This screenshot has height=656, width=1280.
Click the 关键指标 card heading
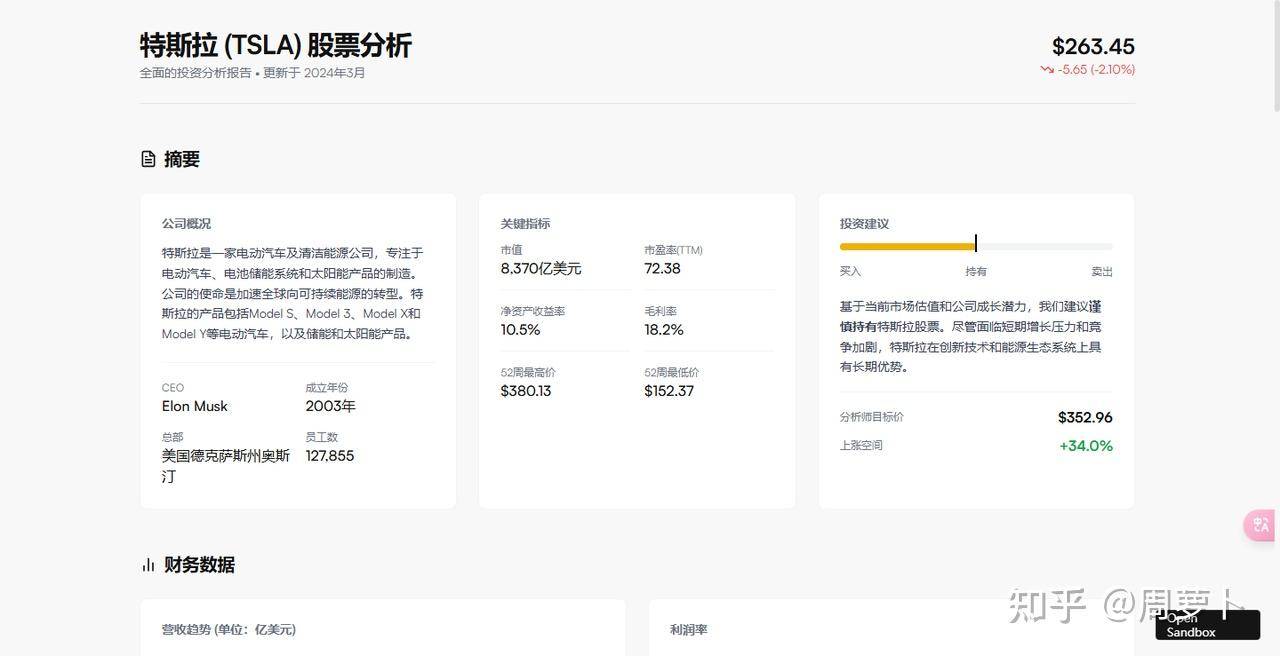525,224
